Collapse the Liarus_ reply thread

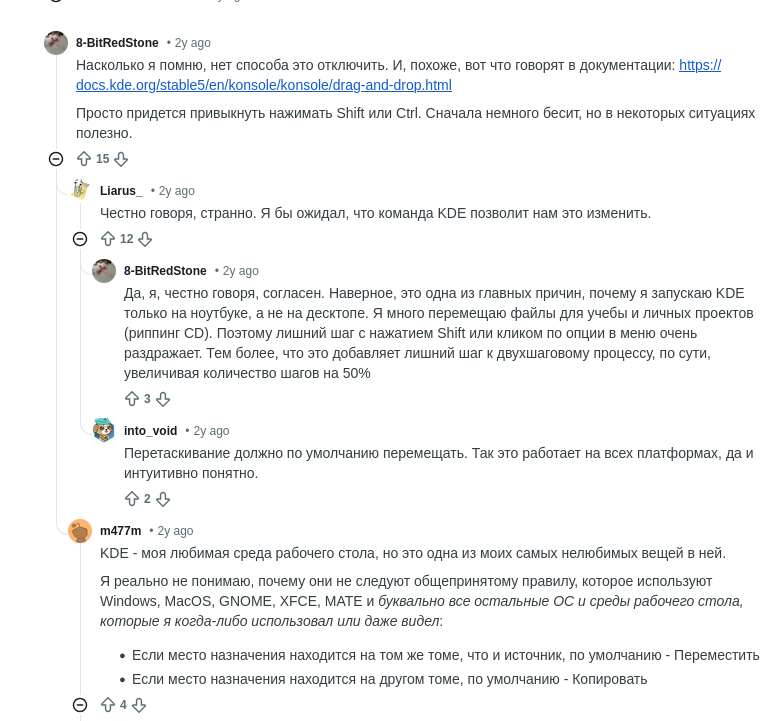coord(80,239)
